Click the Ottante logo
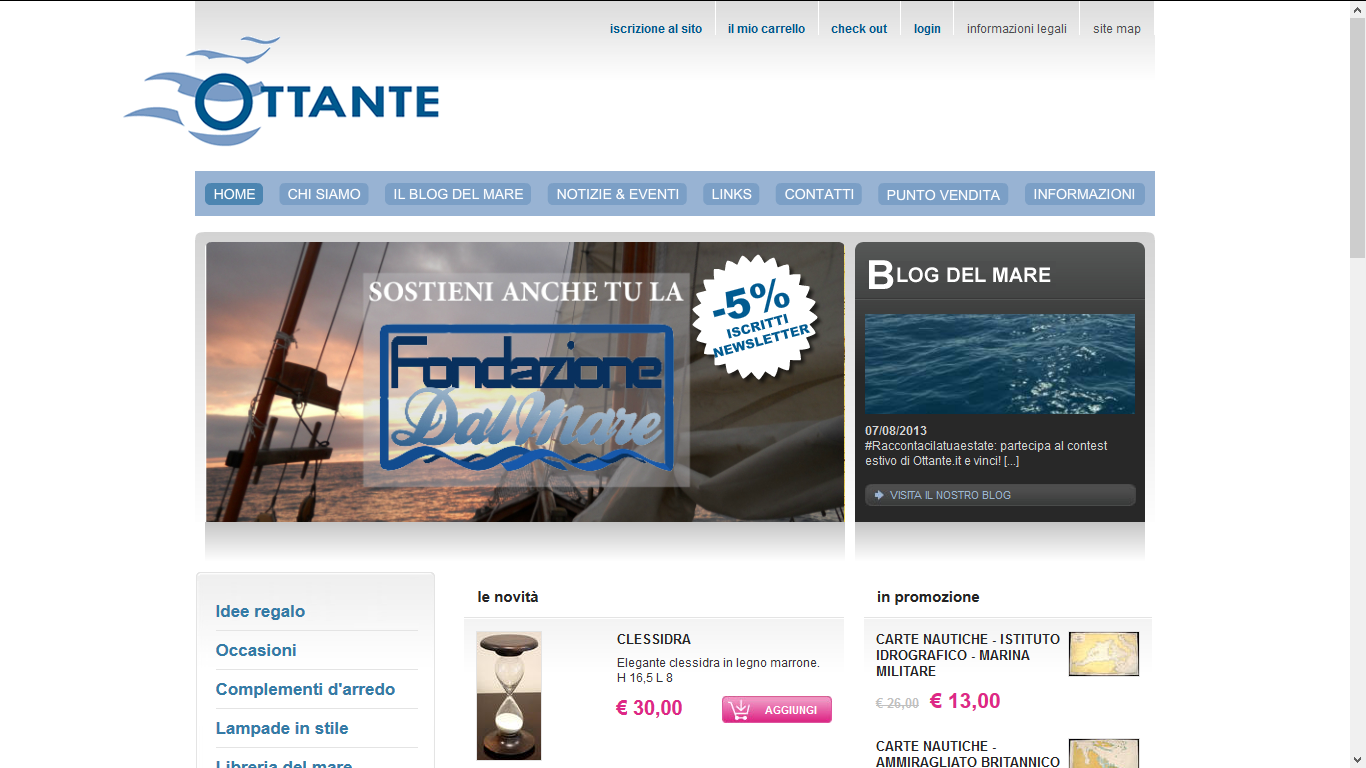 [281, 93]
